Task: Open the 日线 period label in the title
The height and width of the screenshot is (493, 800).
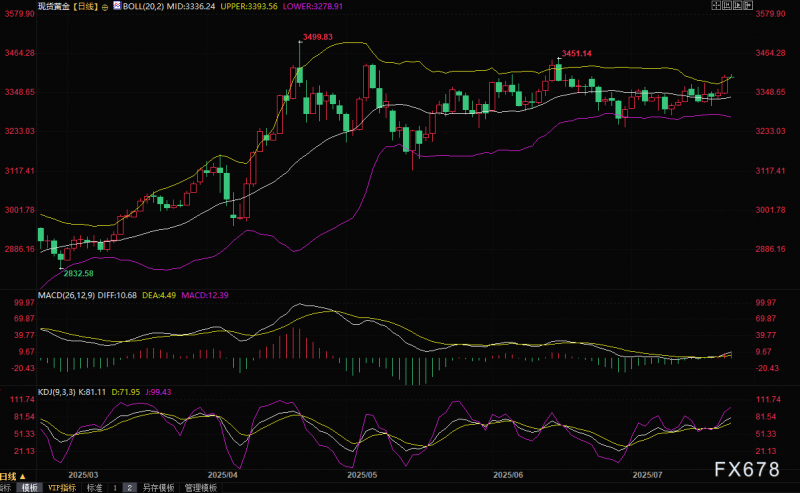Action: 84,7
